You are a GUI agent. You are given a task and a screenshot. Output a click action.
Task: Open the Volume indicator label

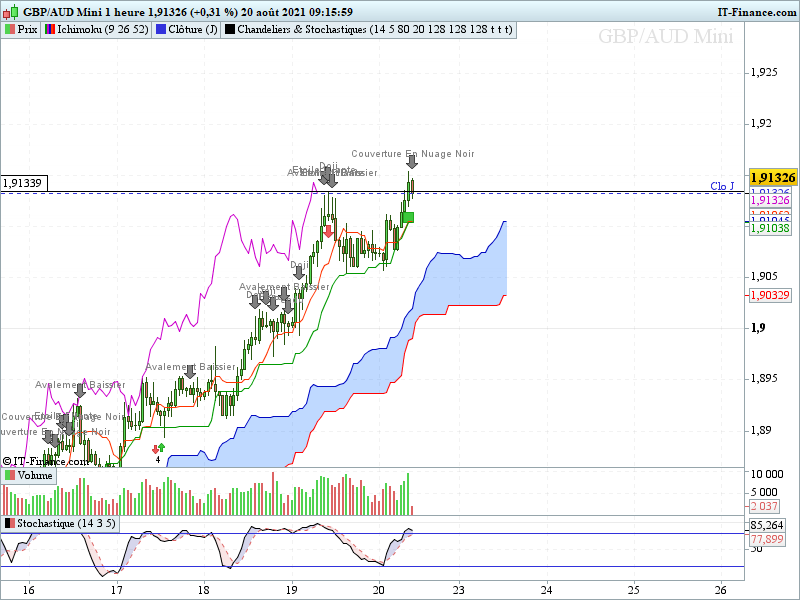pos(35,476)
